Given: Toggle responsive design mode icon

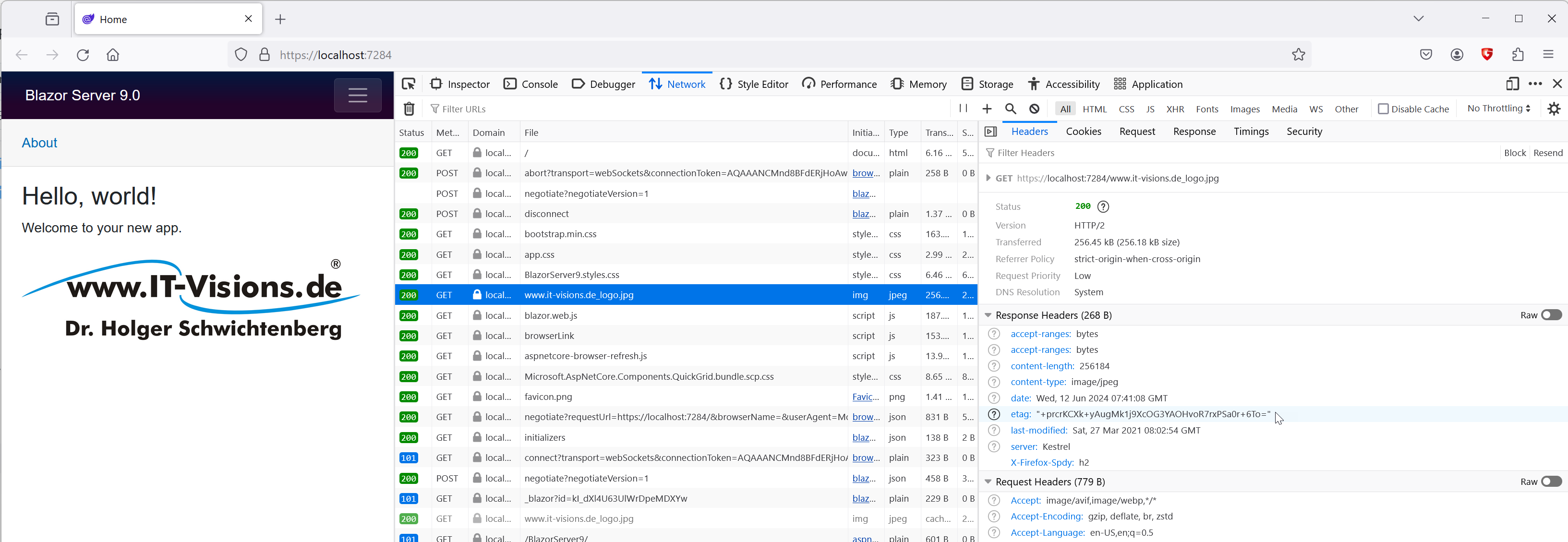Looking at the screenshot, I should click(1512, 84).
